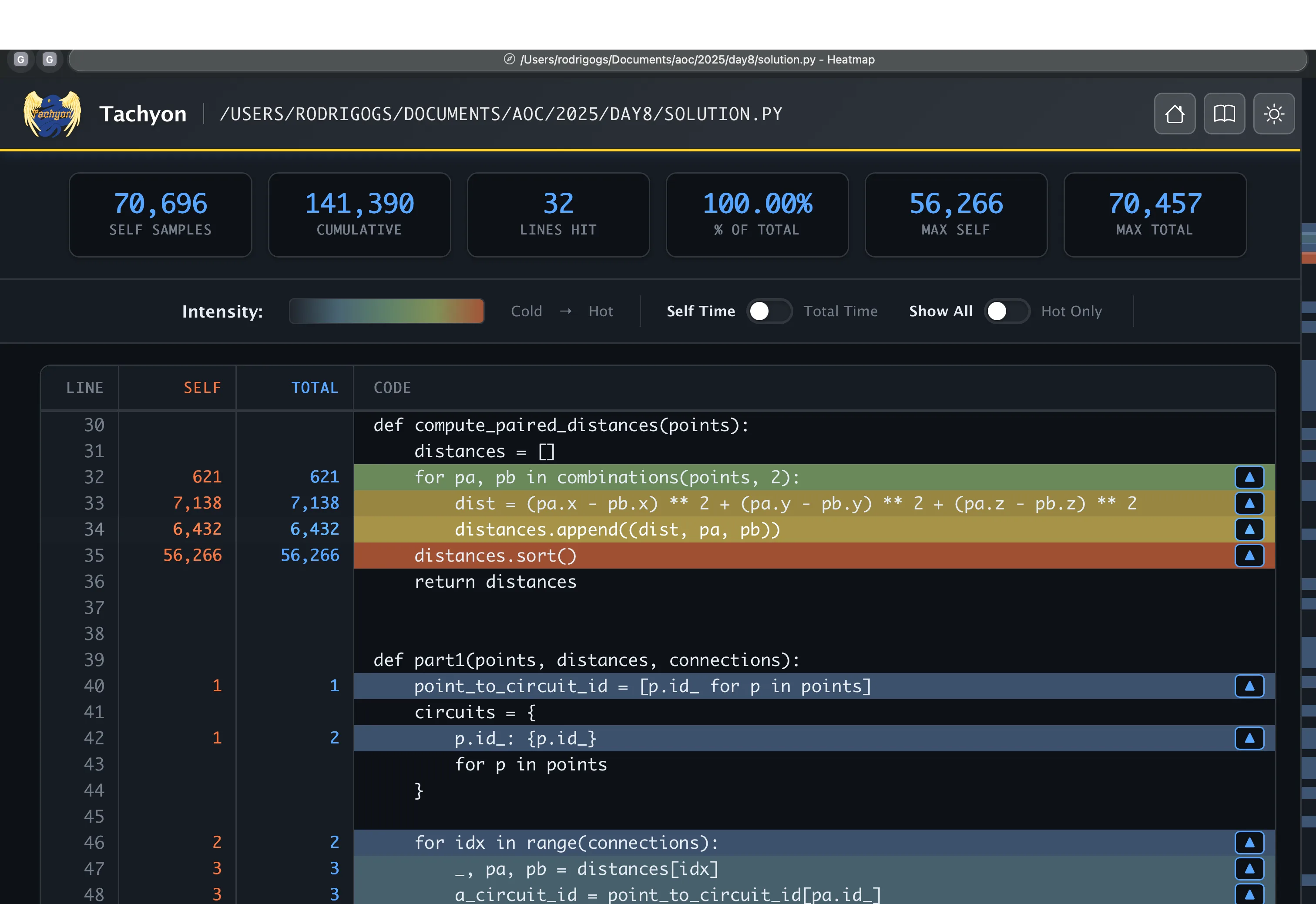Click self value 7,138 on line 33

(x=197, y=503)
